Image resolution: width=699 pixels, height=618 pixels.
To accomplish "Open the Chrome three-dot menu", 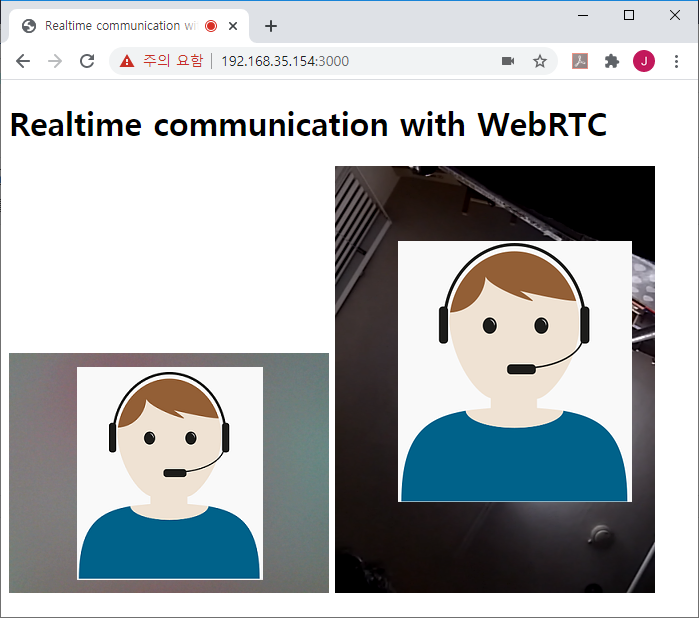I will pos(676,61).
